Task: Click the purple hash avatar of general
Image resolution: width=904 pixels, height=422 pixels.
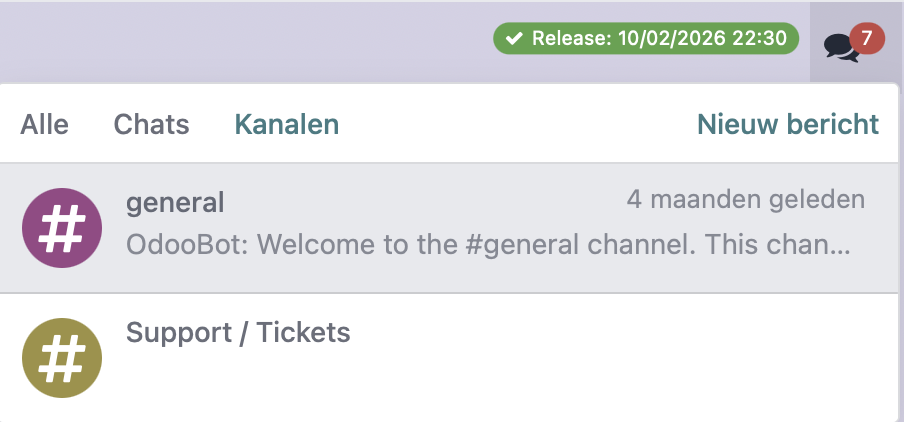Action: tap(62, 229)
